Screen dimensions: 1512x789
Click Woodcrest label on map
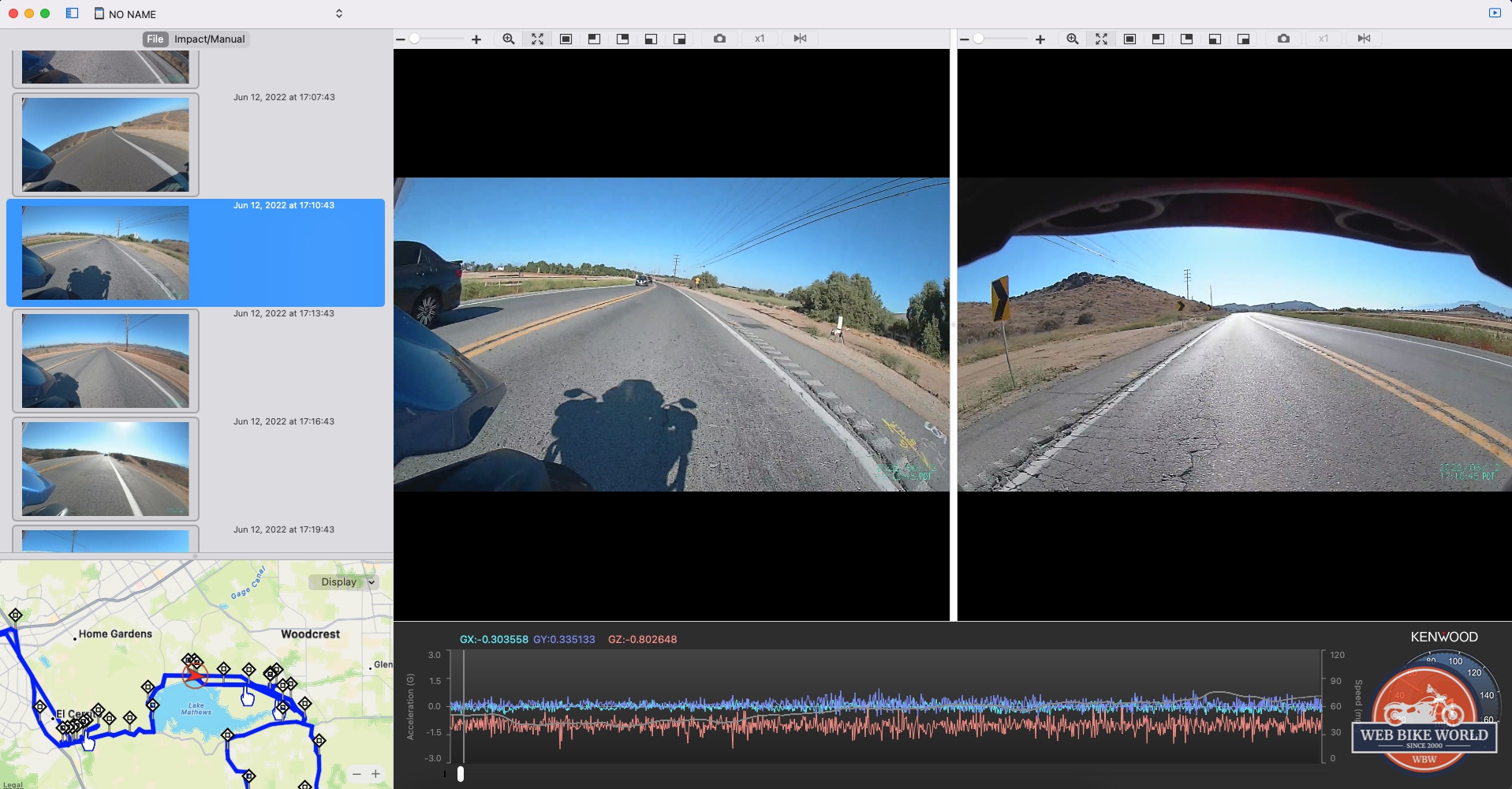tap(310, 634)
